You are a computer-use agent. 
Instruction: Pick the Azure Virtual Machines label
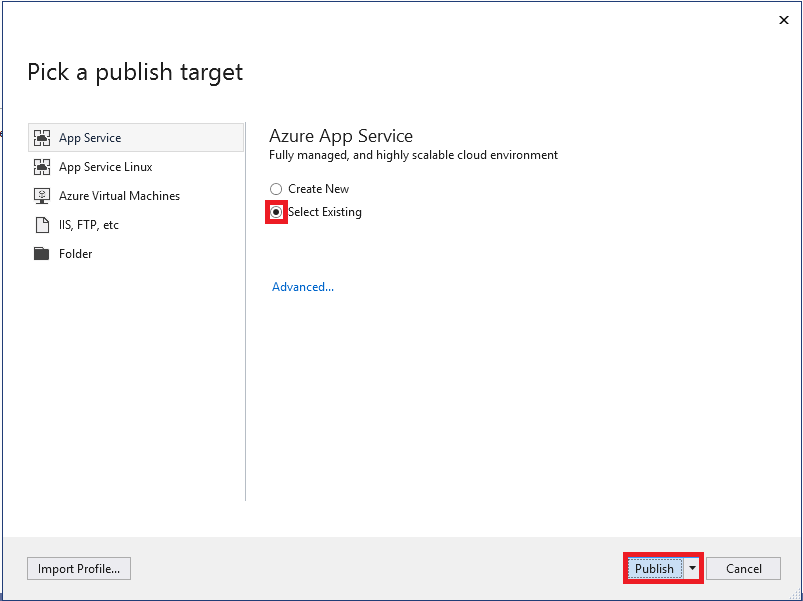coord(119,196)
